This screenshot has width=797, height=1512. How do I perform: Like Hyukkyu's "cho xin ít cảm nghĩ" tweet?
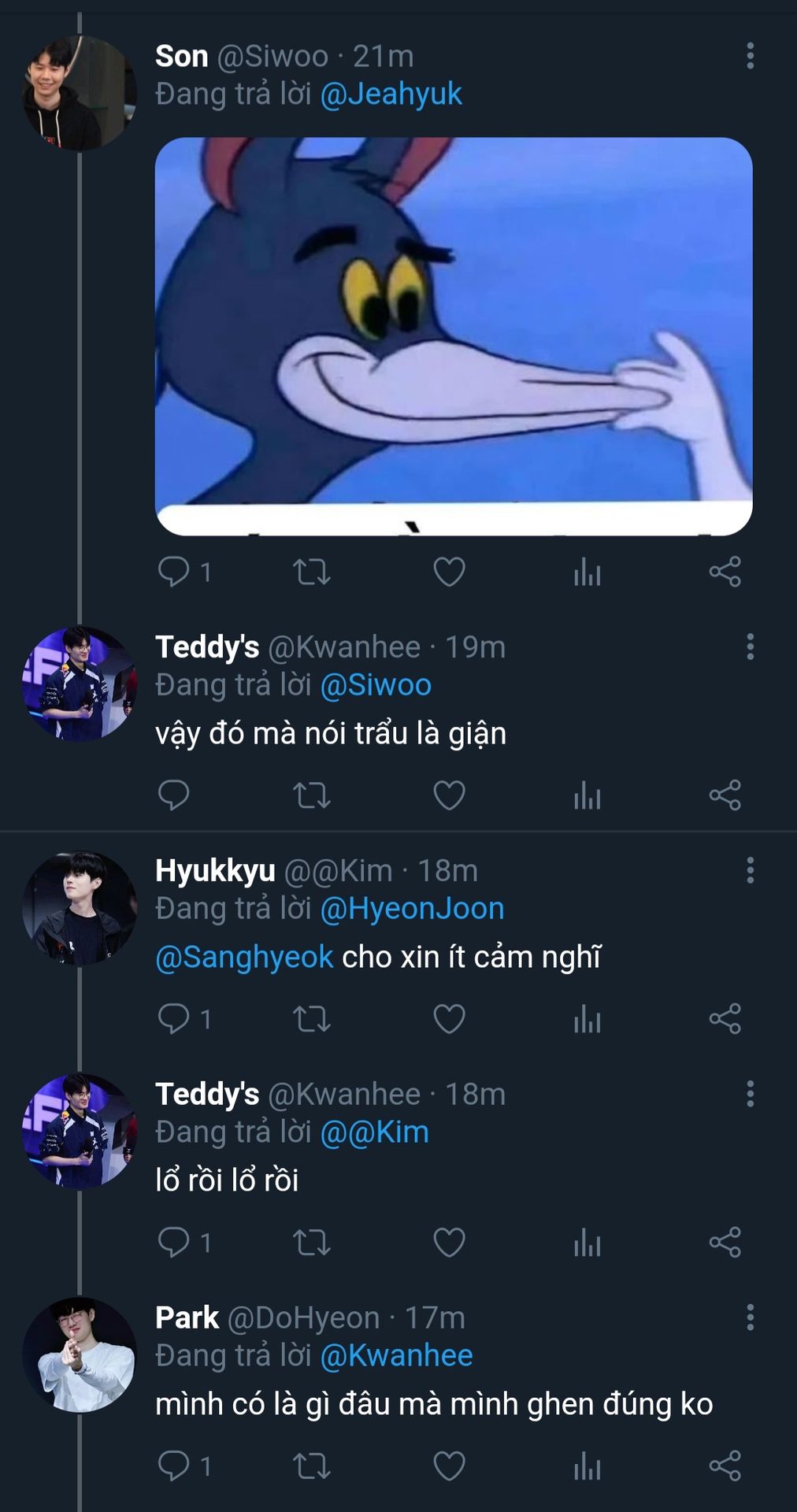click(449, 1019)
